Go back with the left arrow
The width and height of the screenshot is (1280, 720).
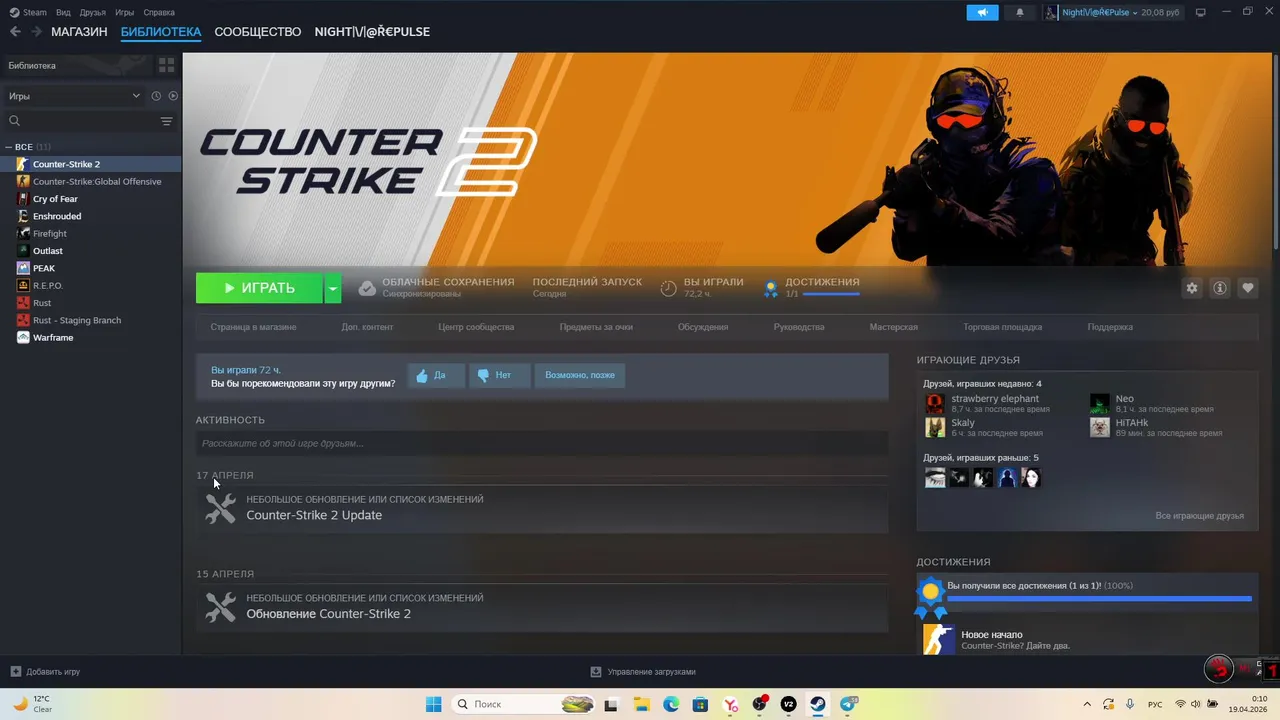[15, 32]
